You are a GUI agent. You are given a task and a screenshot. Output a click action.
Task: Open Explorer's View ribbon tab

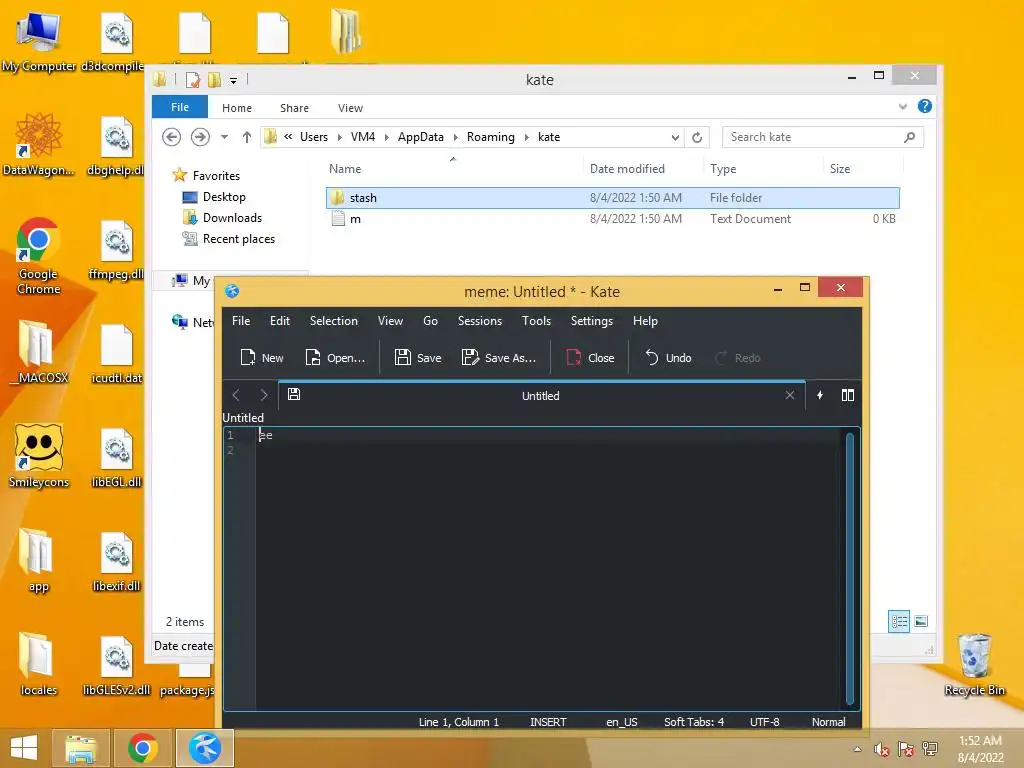(x=350, y=108)
